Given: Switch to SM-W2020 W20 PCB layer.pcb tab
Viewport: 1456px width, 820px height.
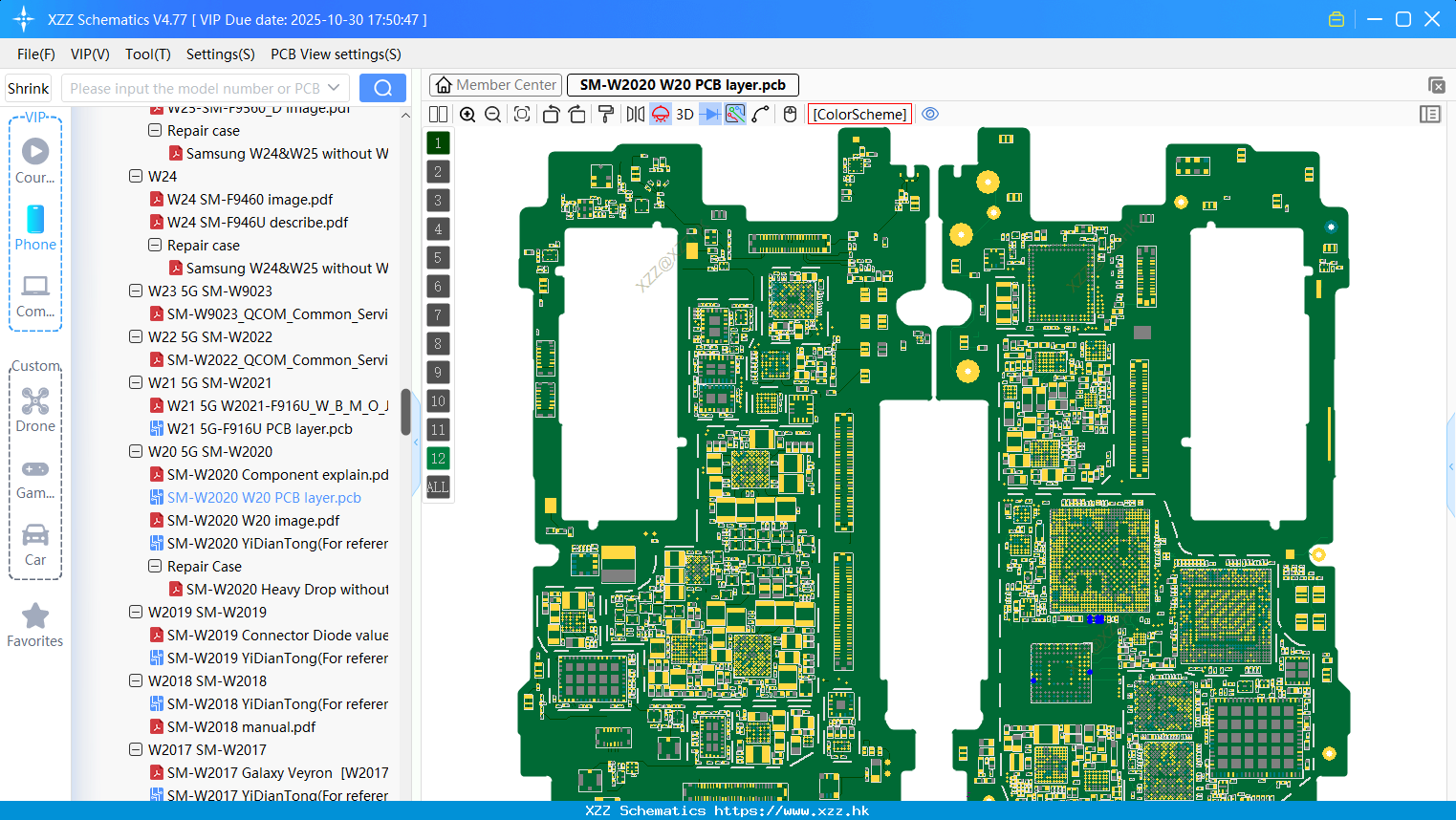Looking at the screenshot, I should coord(683,85).
